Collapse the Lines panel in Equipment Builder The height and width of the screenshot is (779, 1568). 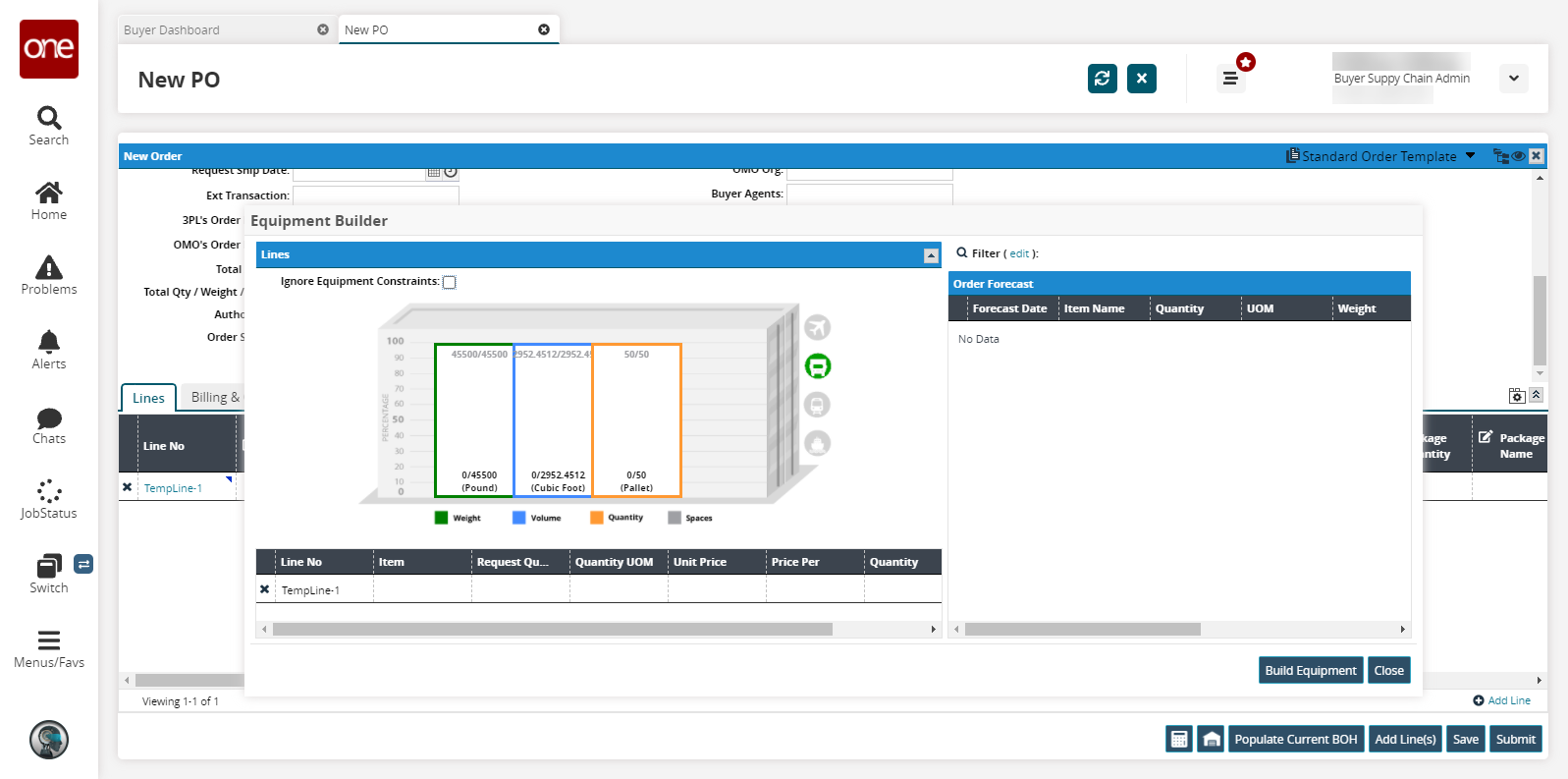[931, 255]
